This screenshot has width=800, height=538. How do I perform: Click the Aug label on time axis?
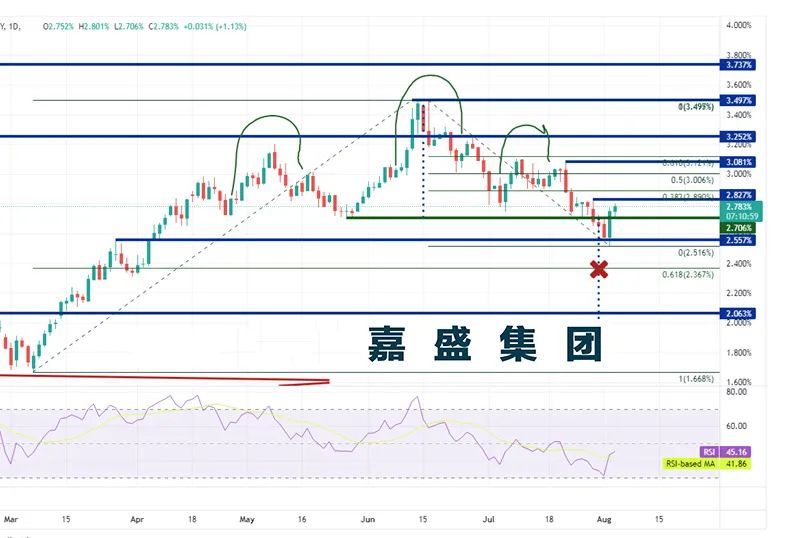tap(604, 520)
